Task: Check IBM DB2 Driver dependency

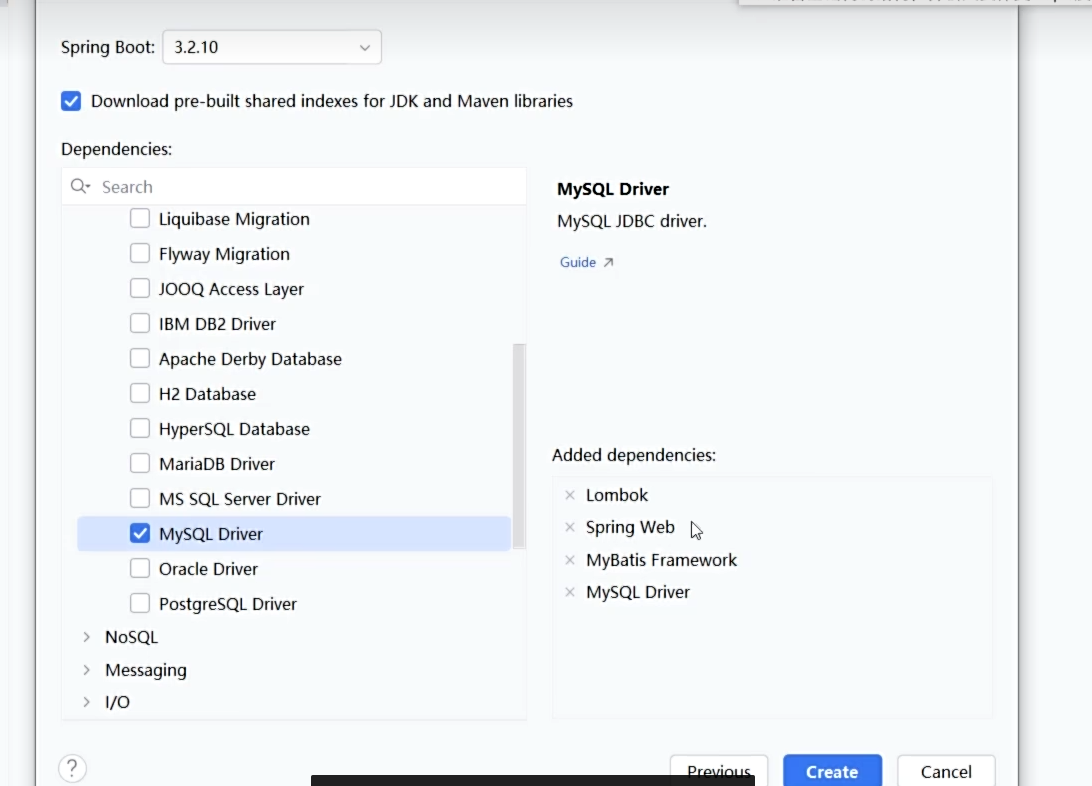Action: 140,324
